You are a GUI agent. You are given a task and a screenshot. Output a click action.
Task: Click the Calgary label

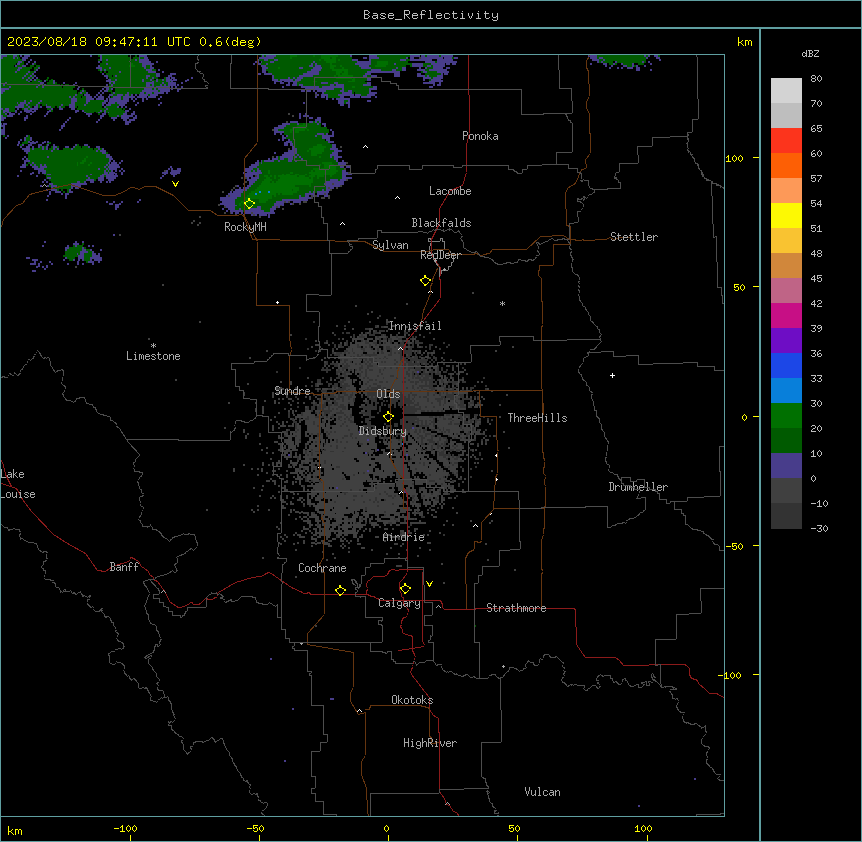pyautogui.click(x=399, y=603)
